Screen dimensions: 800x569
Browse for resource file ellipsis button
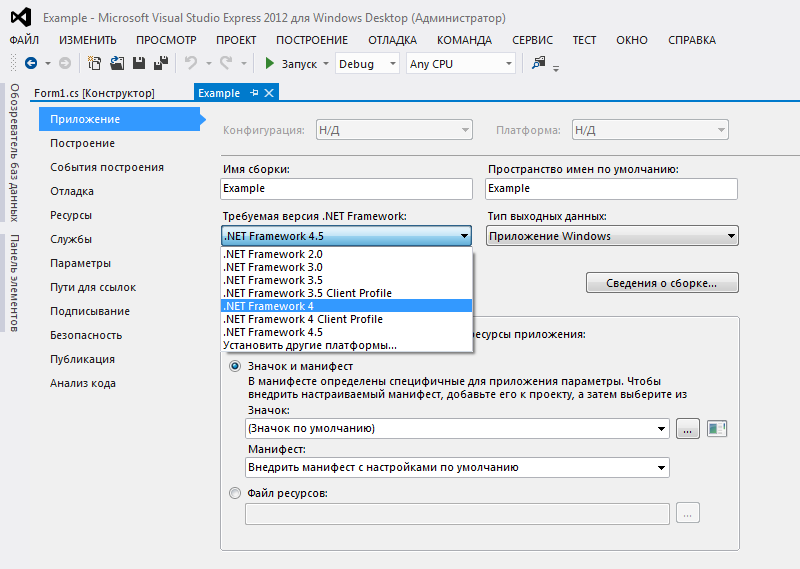click(687, 513)
